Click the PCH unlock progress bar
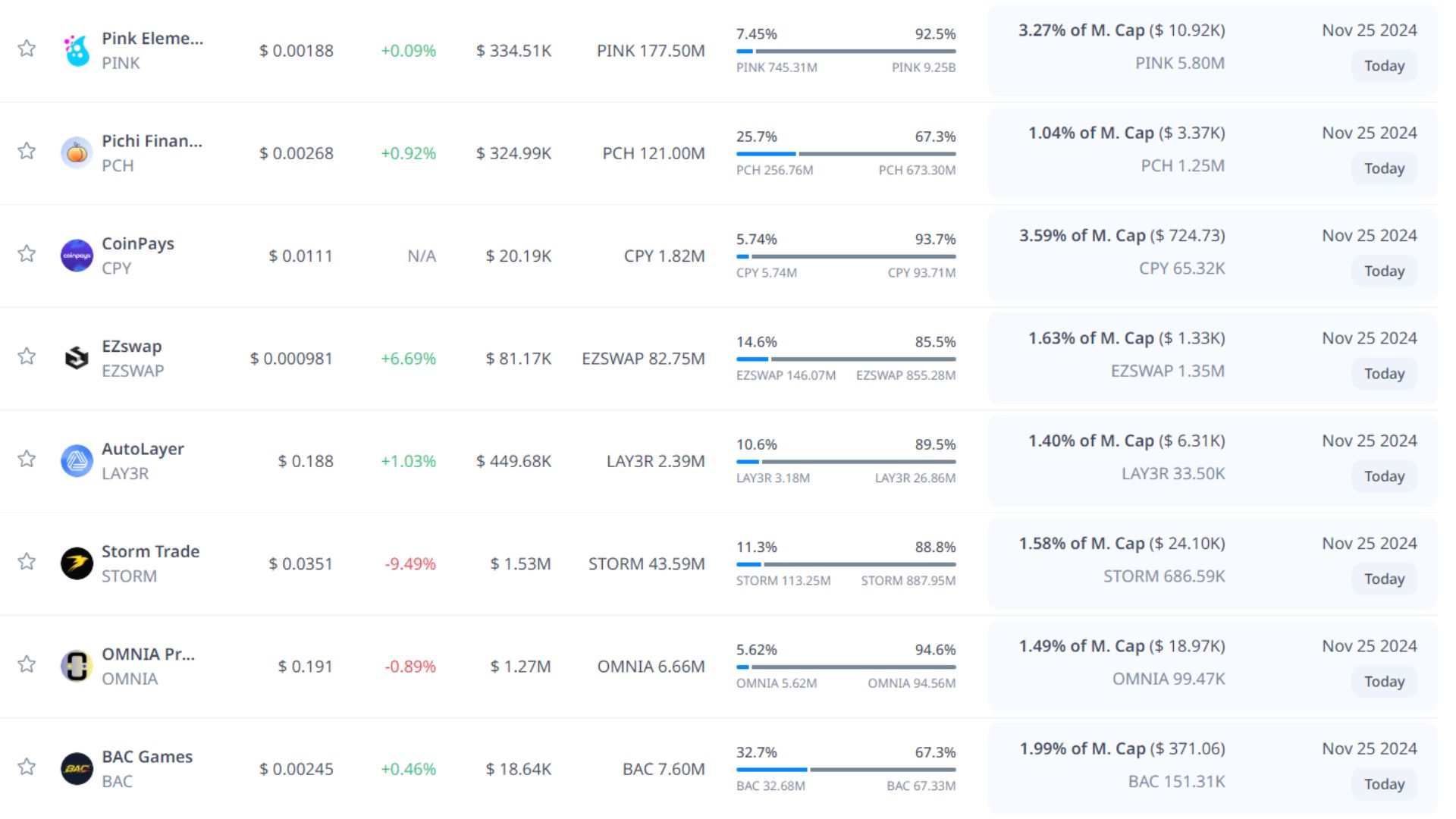This screenshot has height=819, width=1456. (x=846, y=154)
